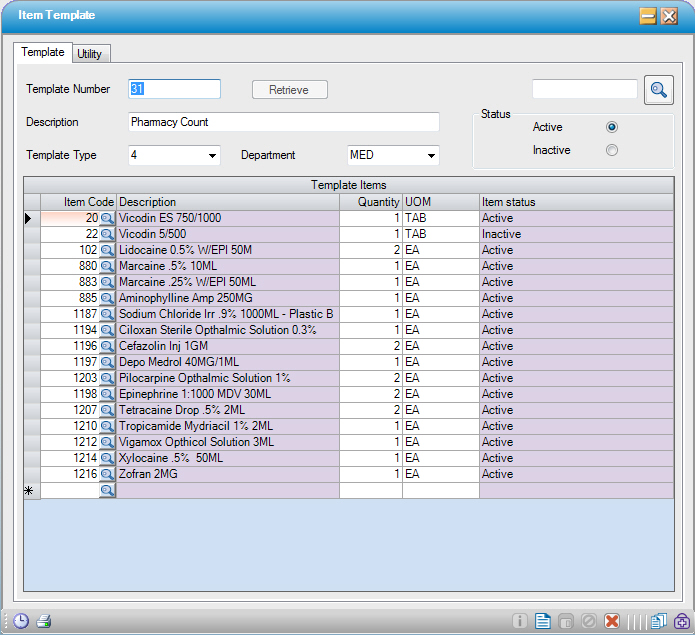This screenshot has width=695, height=635.
Task: Select the Cefazolin Inj 1GM description cell
Action: click(227, 346)
